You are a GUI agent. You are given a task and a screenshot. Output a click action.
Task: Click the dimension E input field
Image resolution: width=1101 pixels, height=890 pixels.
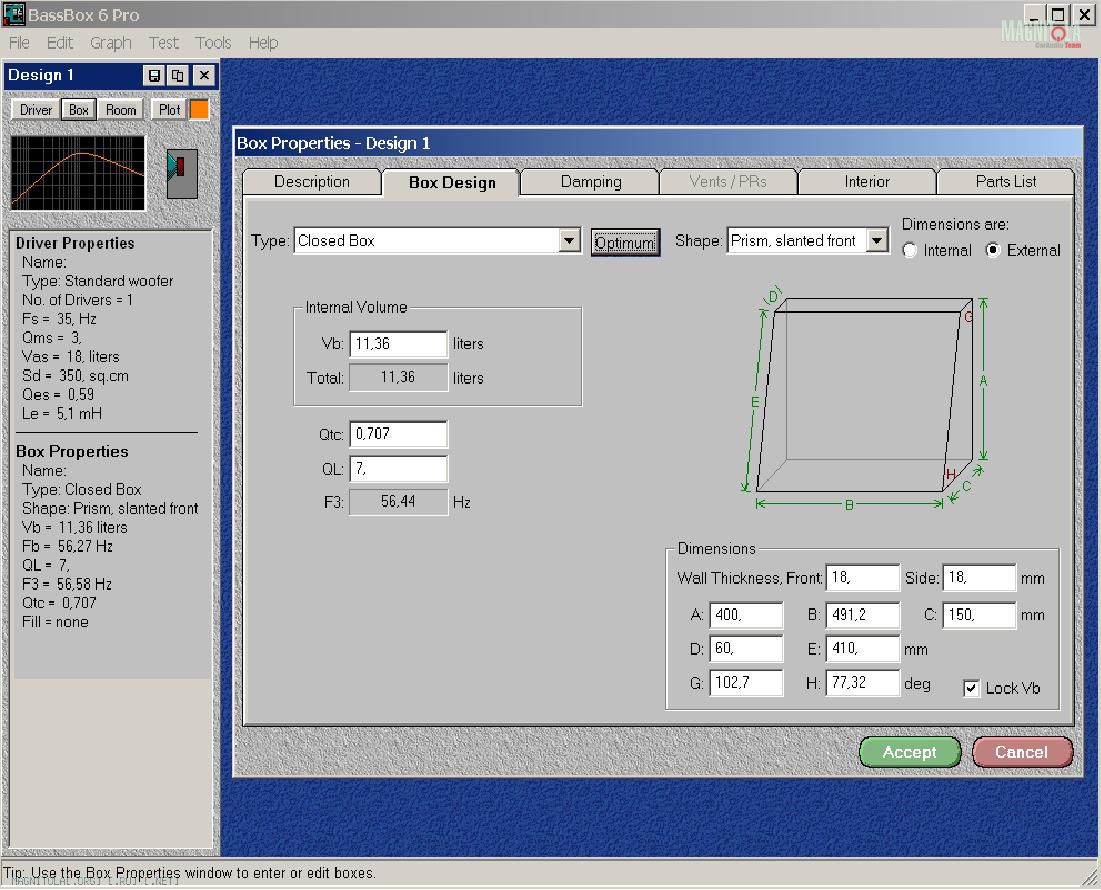click(862, 649)
